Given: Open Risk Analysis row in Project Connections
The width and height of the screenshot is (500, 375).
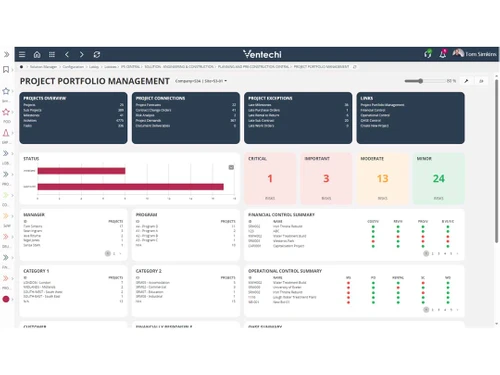Looking at the screenshot, I should point(186,115).
